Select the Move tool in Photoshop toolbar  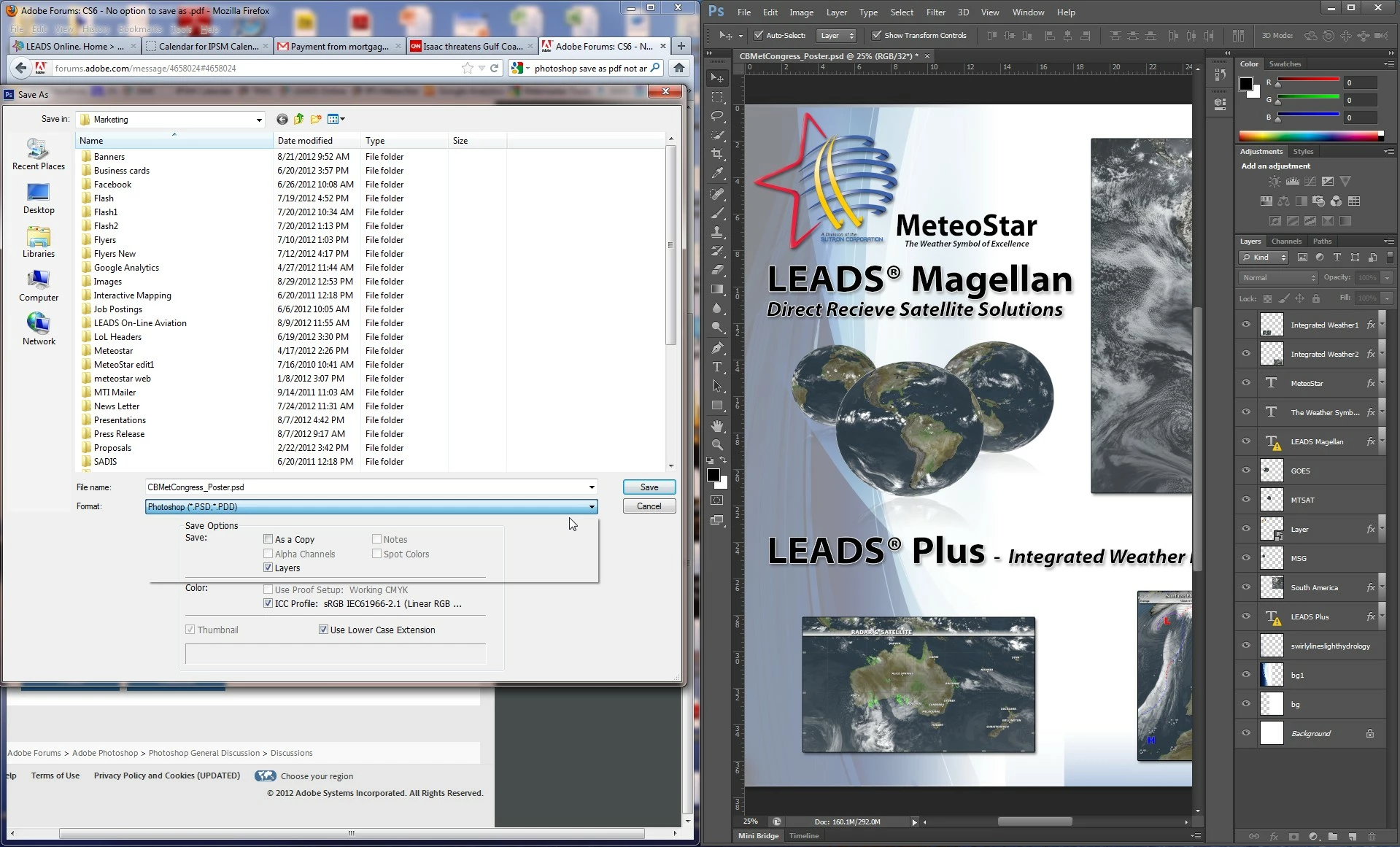717,77
